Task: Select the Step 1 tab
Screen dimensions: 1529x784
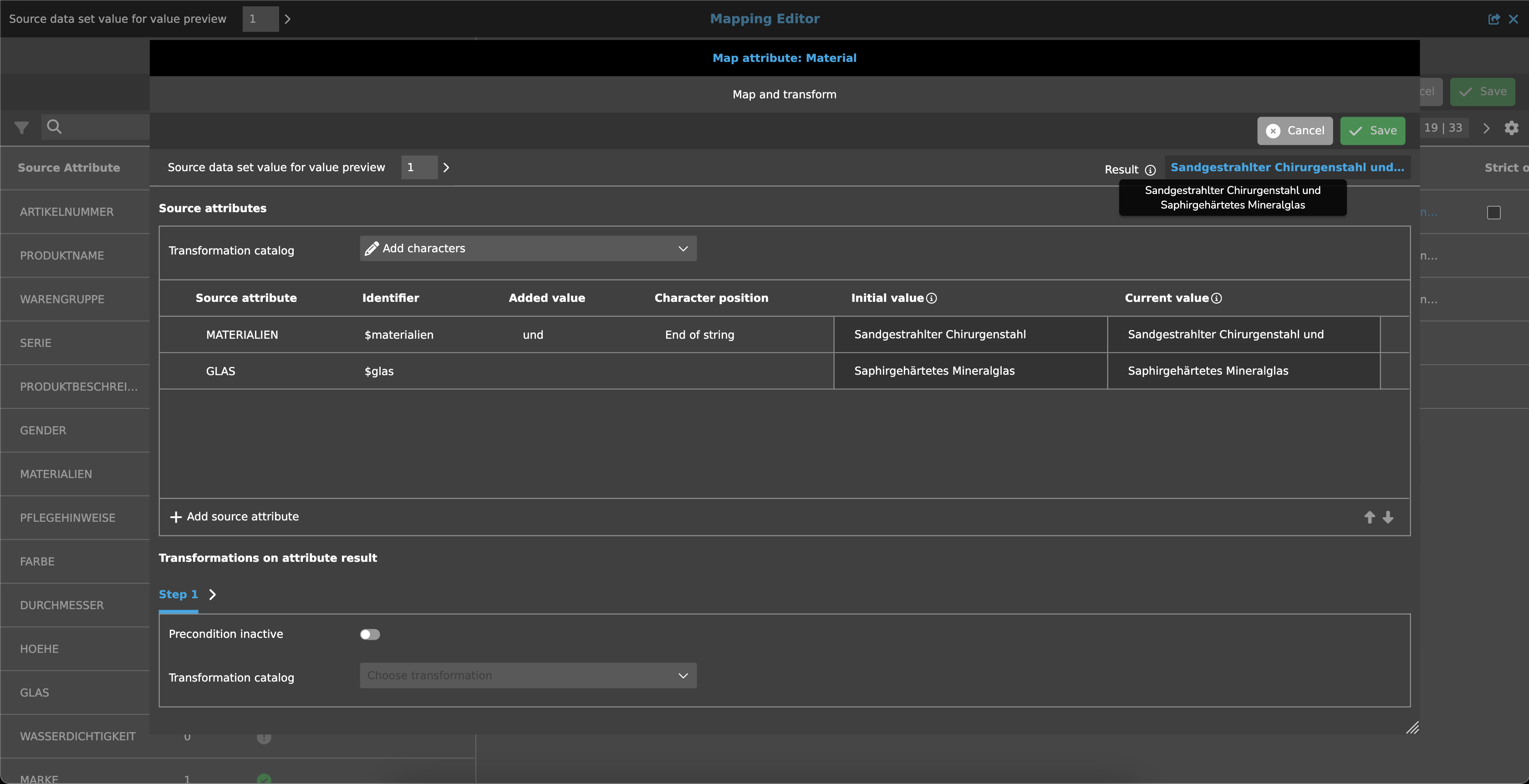Action: [178, 594]
